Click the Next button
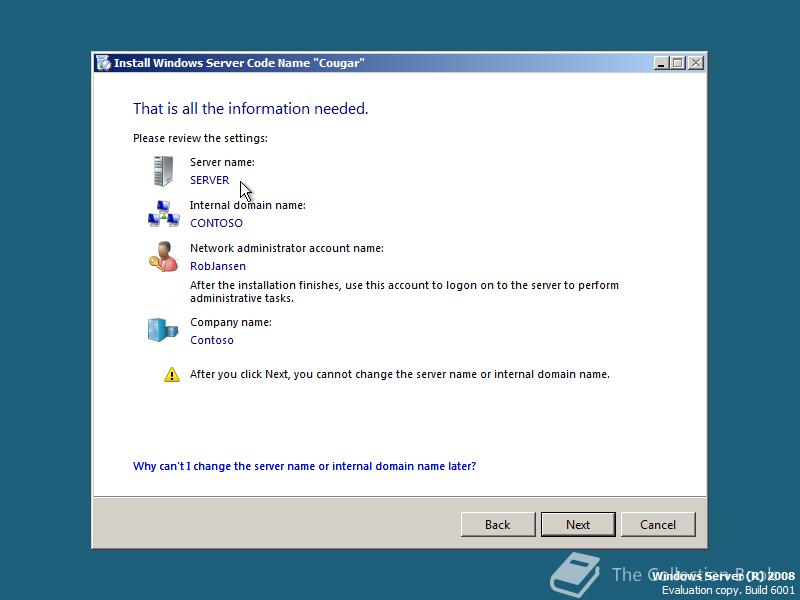This screenshot has height=600, width=800. [578, 524]
